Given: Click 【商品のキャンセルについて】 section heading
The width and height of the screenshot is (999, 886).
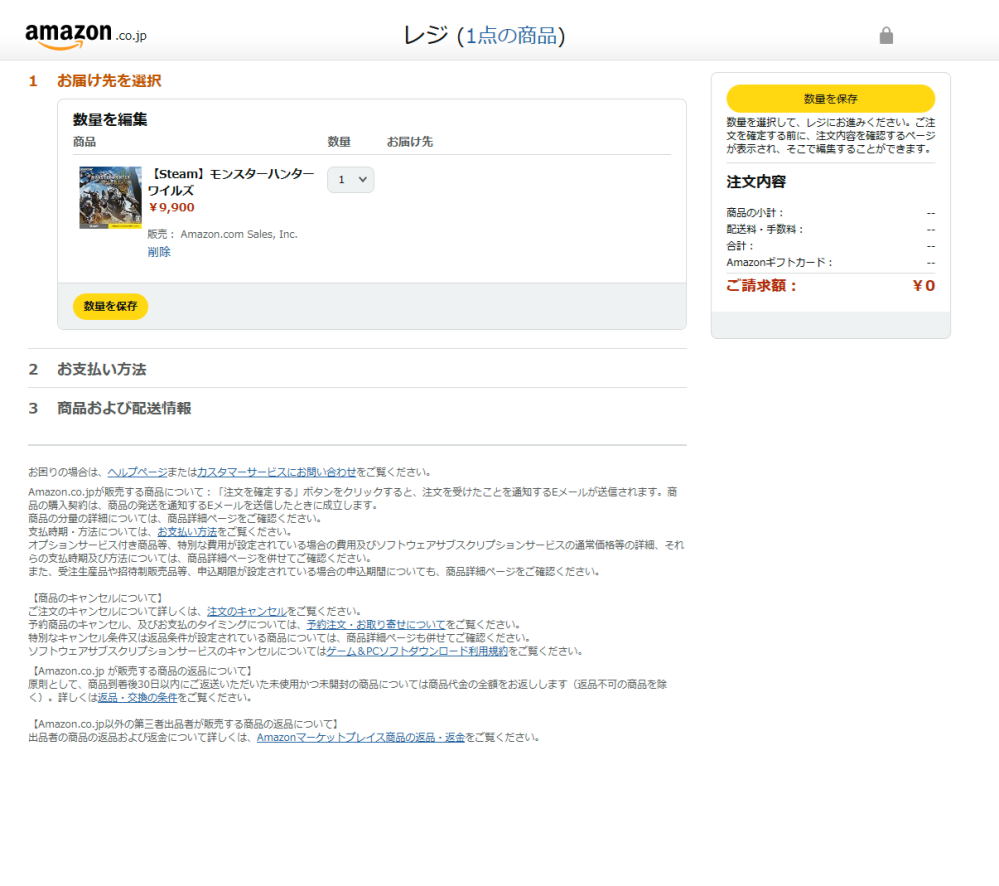Looking at the screenshot, I should [97, 597].
